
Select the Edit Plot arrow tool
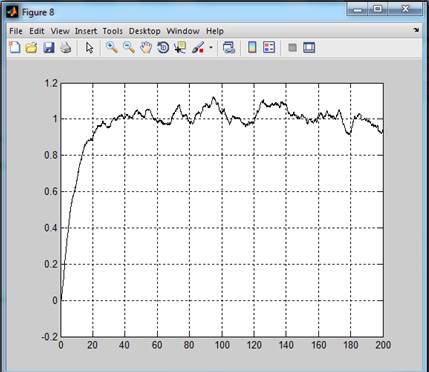pyautogui.click(x=89, y=48)
